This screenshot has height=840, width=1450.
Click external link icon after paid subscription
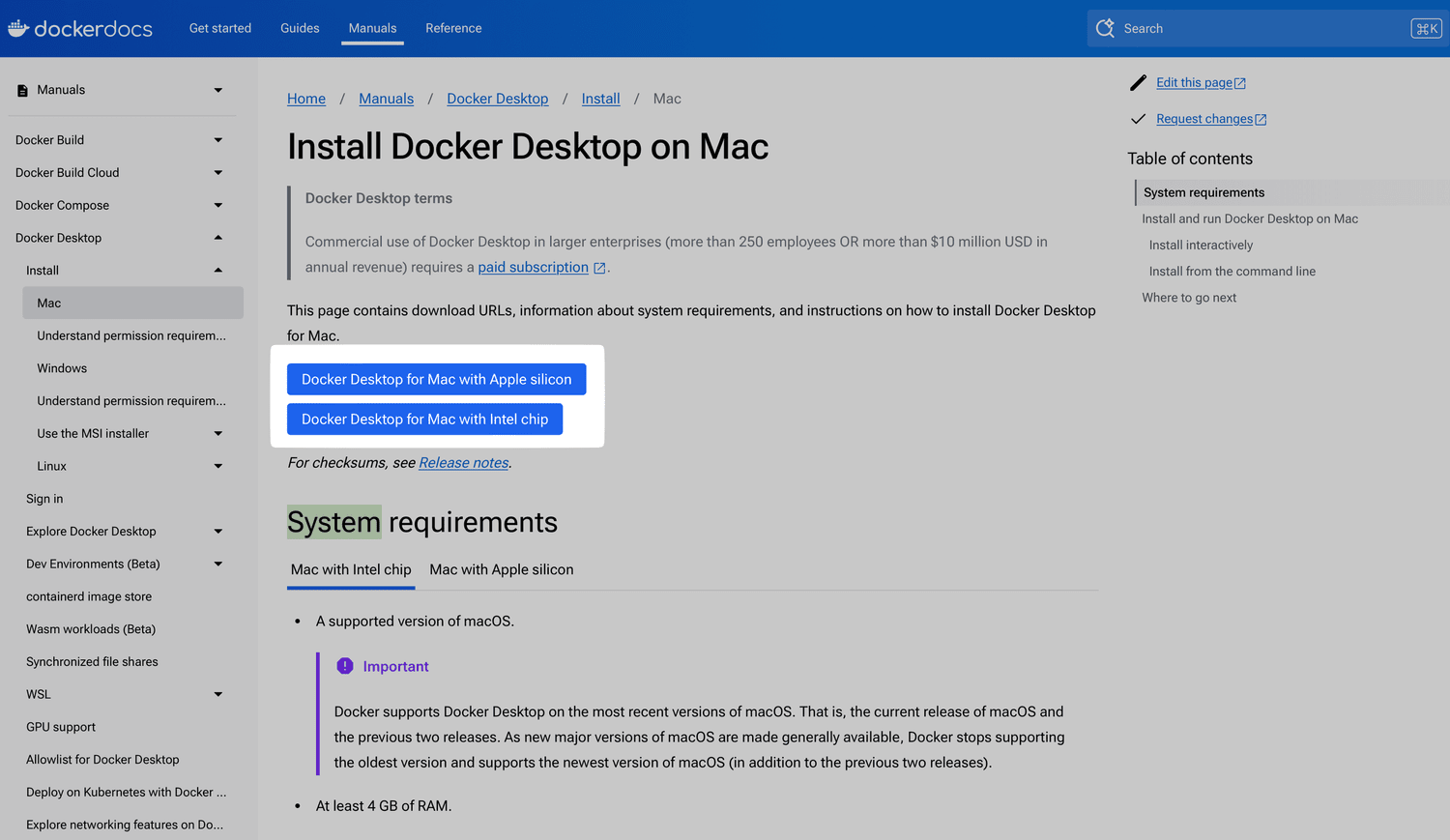599,268
